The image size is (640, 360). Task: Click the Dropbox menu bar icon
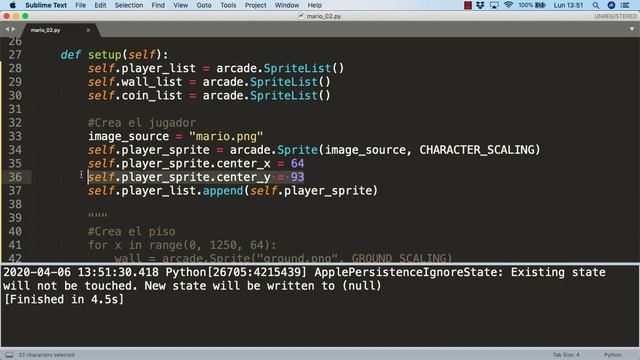[480, 5]
